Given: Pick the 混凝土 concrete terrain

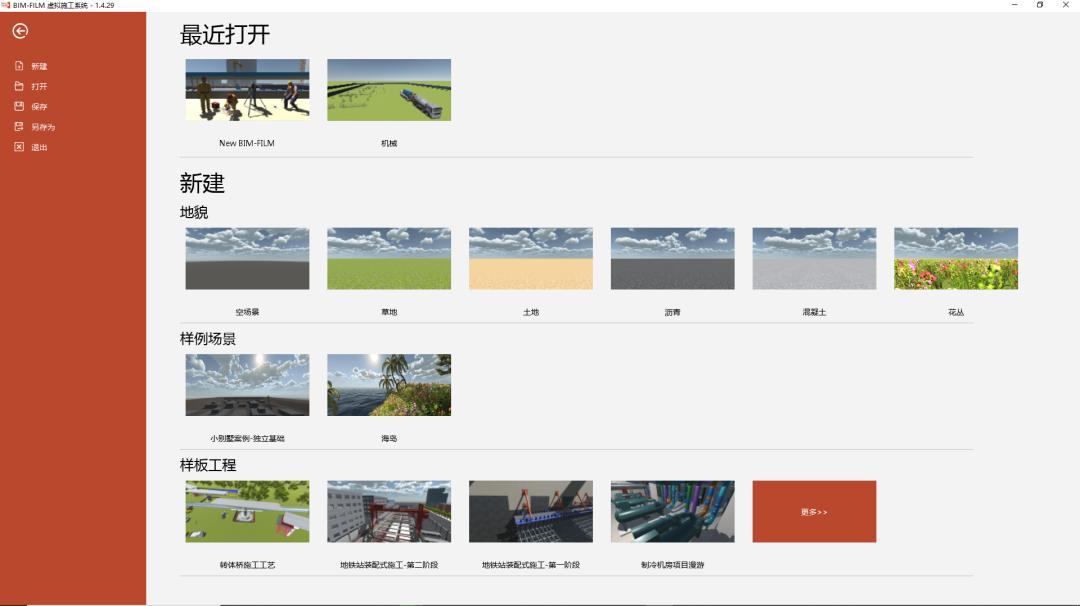Looking at the screenshot, I should click(813, 258).
